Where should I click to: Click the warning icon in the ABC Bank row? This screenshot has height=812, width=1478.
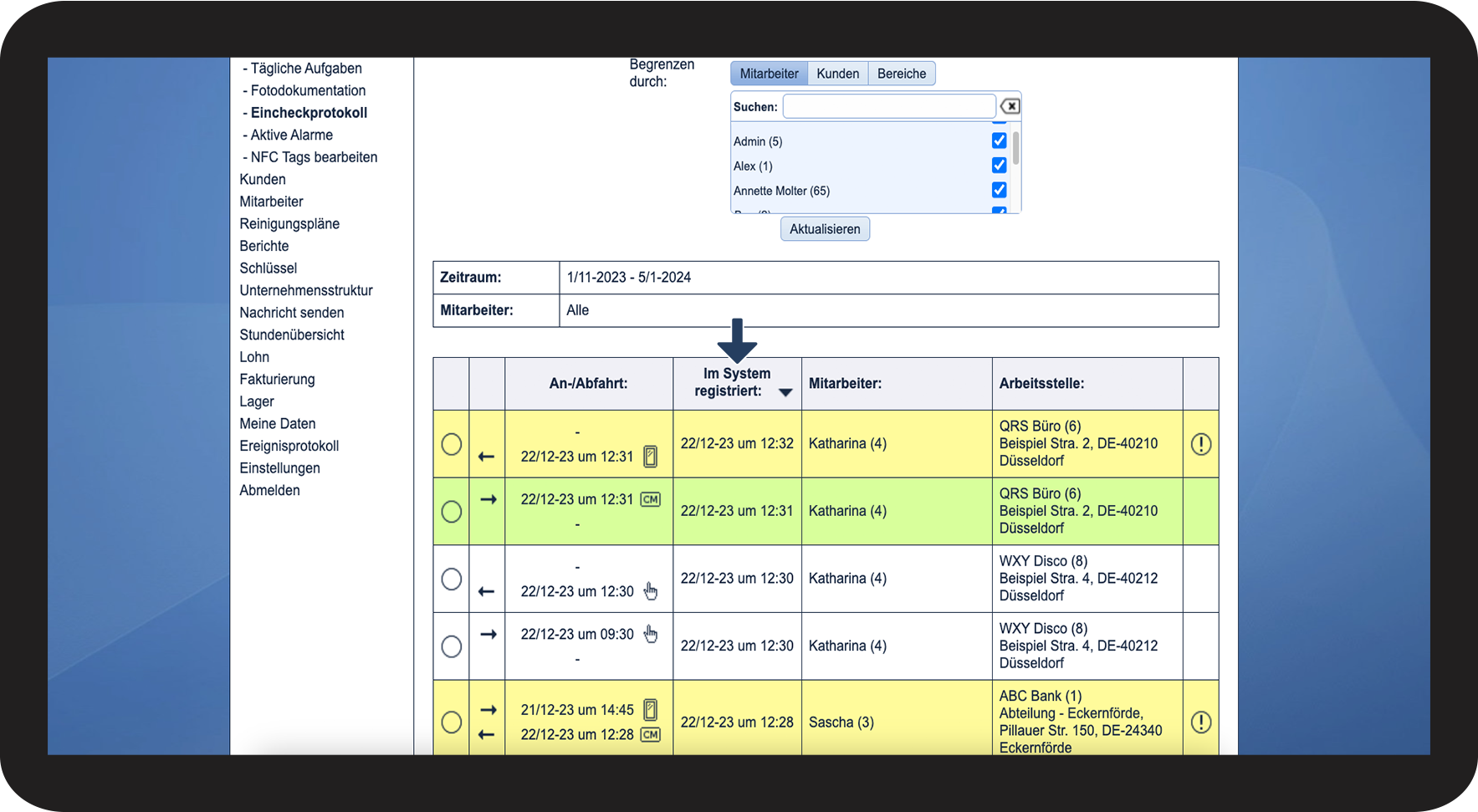pos(1200,723)
